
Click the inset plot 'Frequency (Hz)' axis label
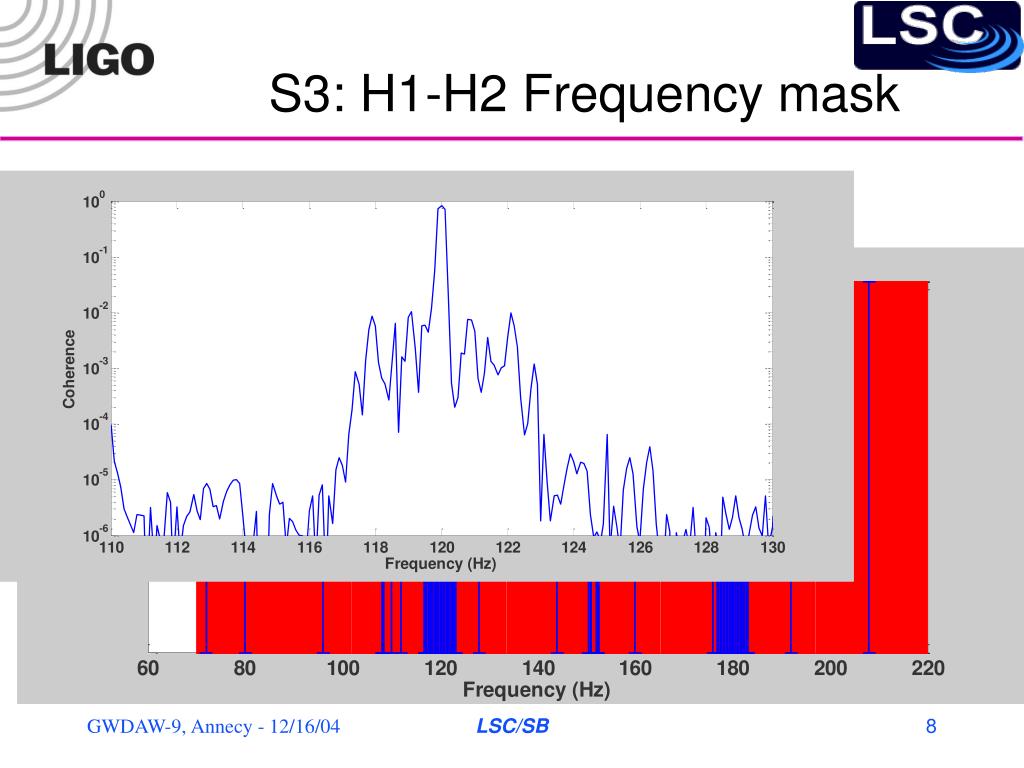click(x=441, y=563)
